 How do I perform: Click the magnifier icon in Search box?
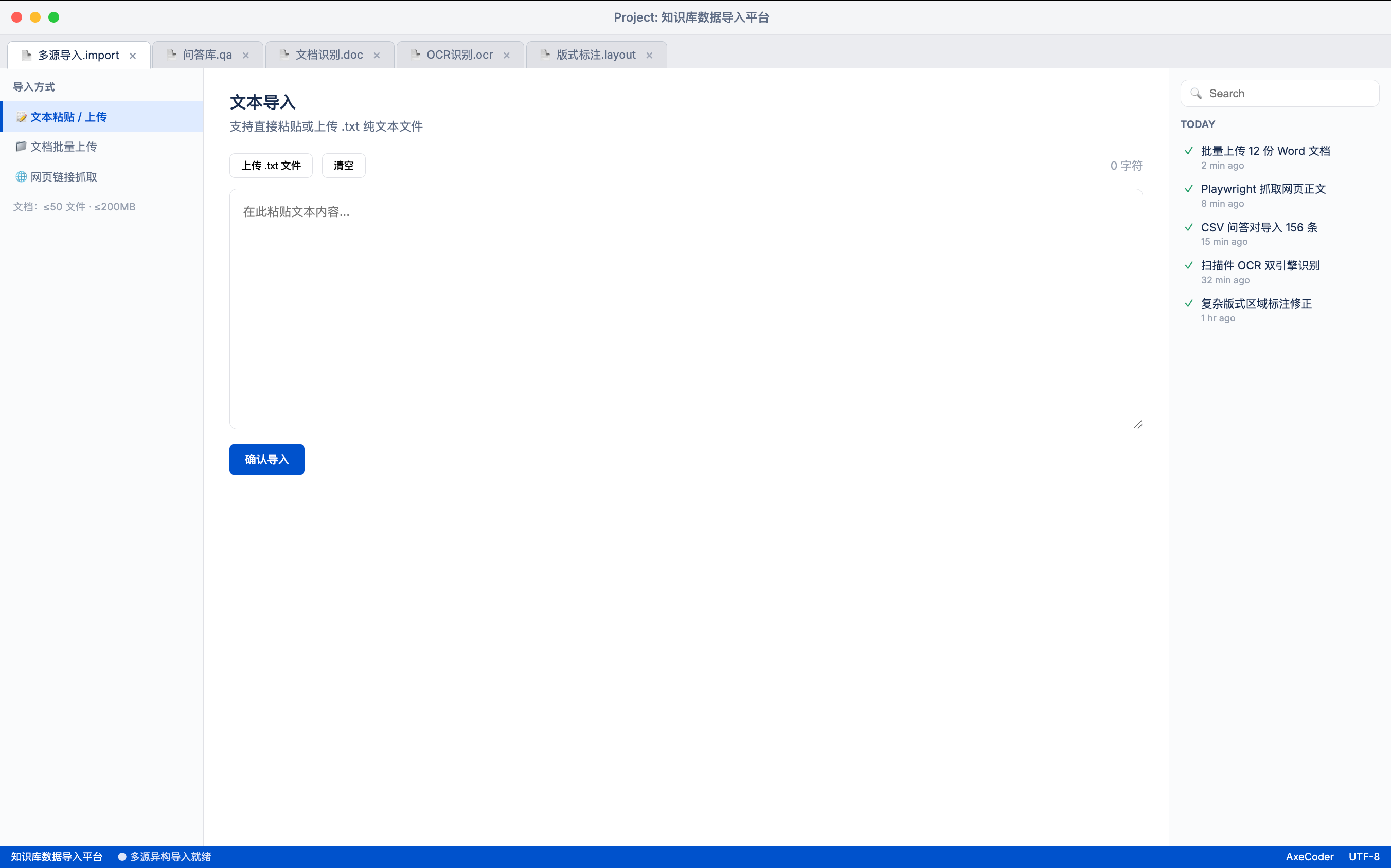pyautogui.click(x=1197, y=94)
